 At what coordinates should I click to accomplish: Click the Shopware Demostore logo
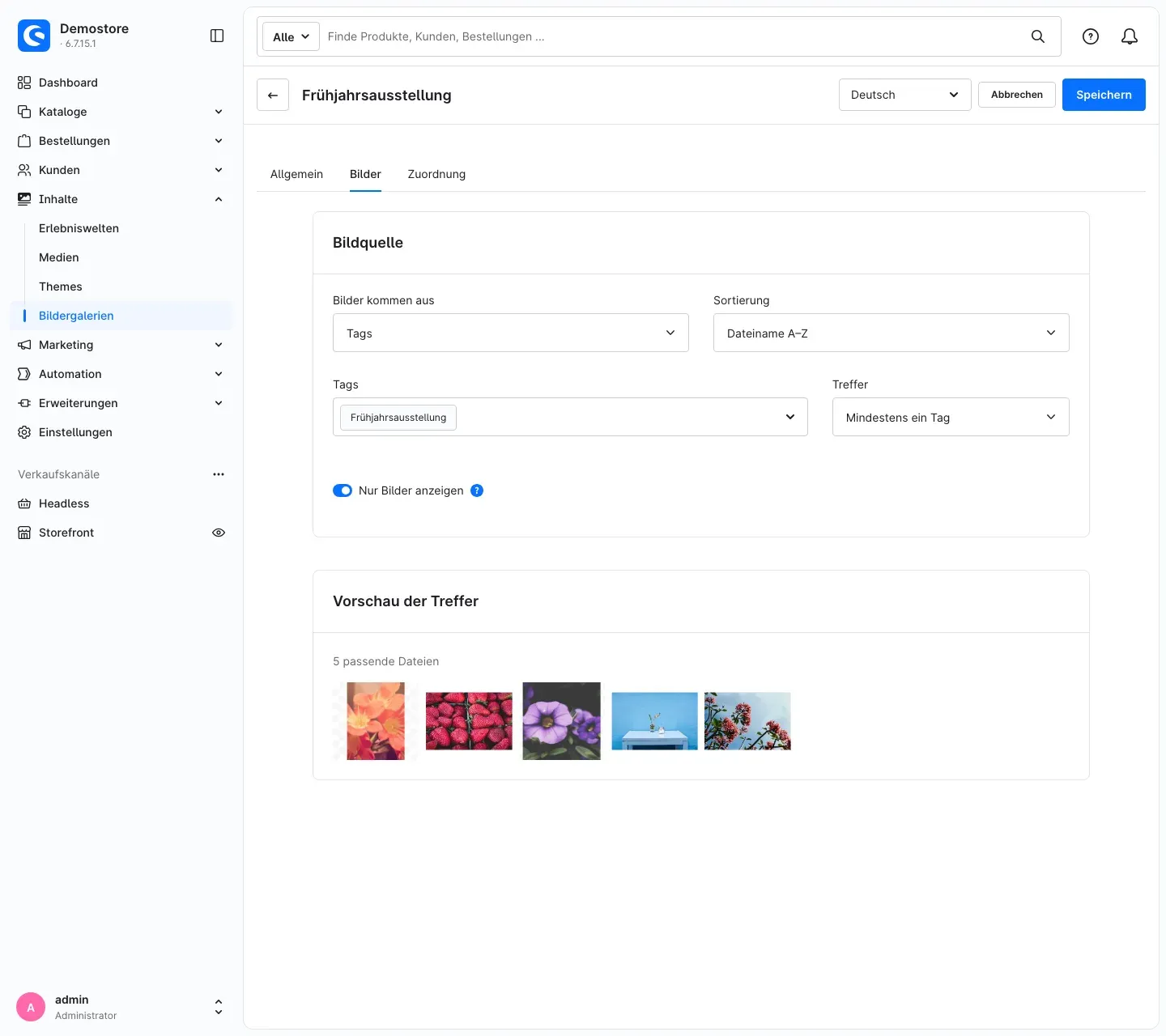point(34,36)
